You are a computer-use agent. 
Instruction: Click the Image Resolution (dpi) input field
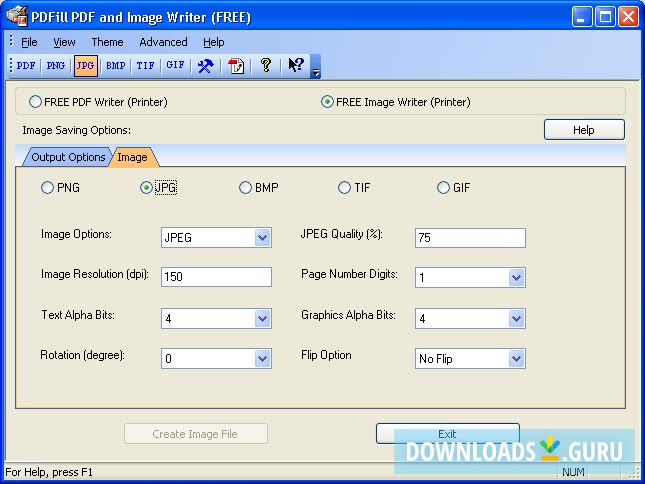click(216, 277)
